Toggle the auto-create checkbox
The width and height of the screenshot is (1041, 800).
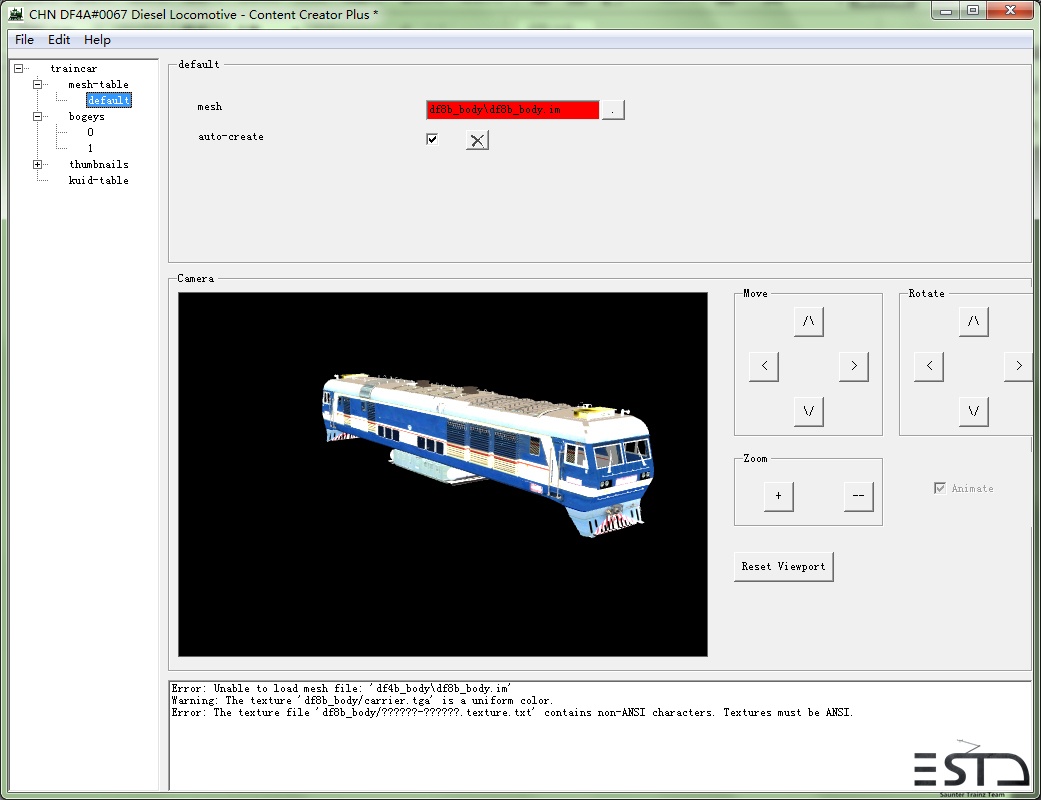click(432, 139)
